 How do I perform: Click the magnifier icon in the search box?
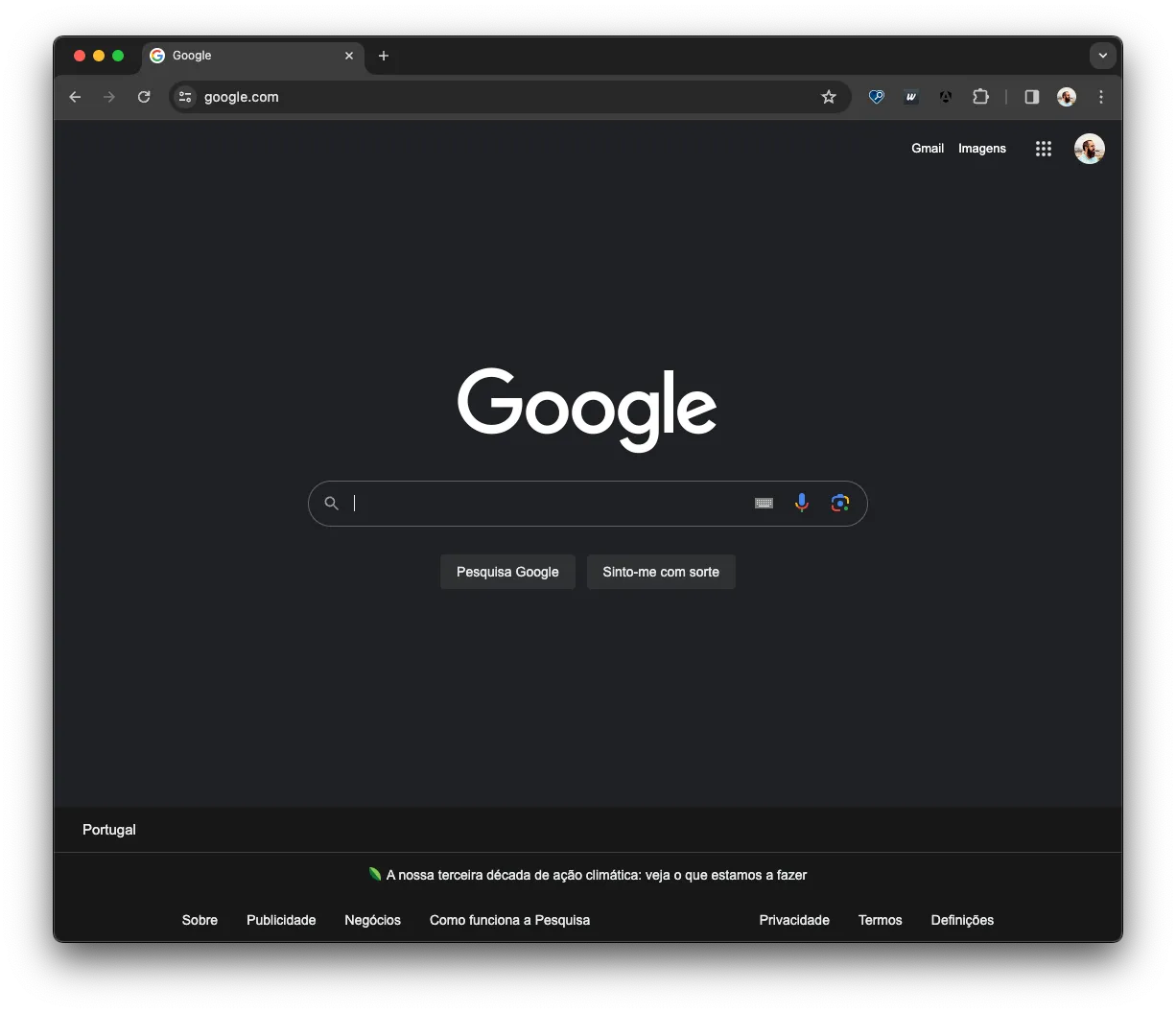click(x=331, y=503)
